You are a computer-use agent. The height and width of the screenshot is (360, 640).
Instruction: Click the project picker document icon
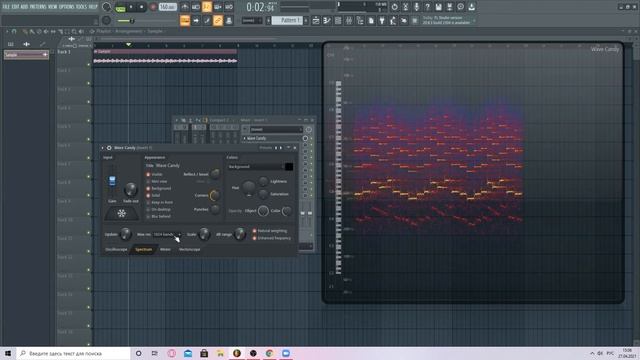tap(371, 20)
